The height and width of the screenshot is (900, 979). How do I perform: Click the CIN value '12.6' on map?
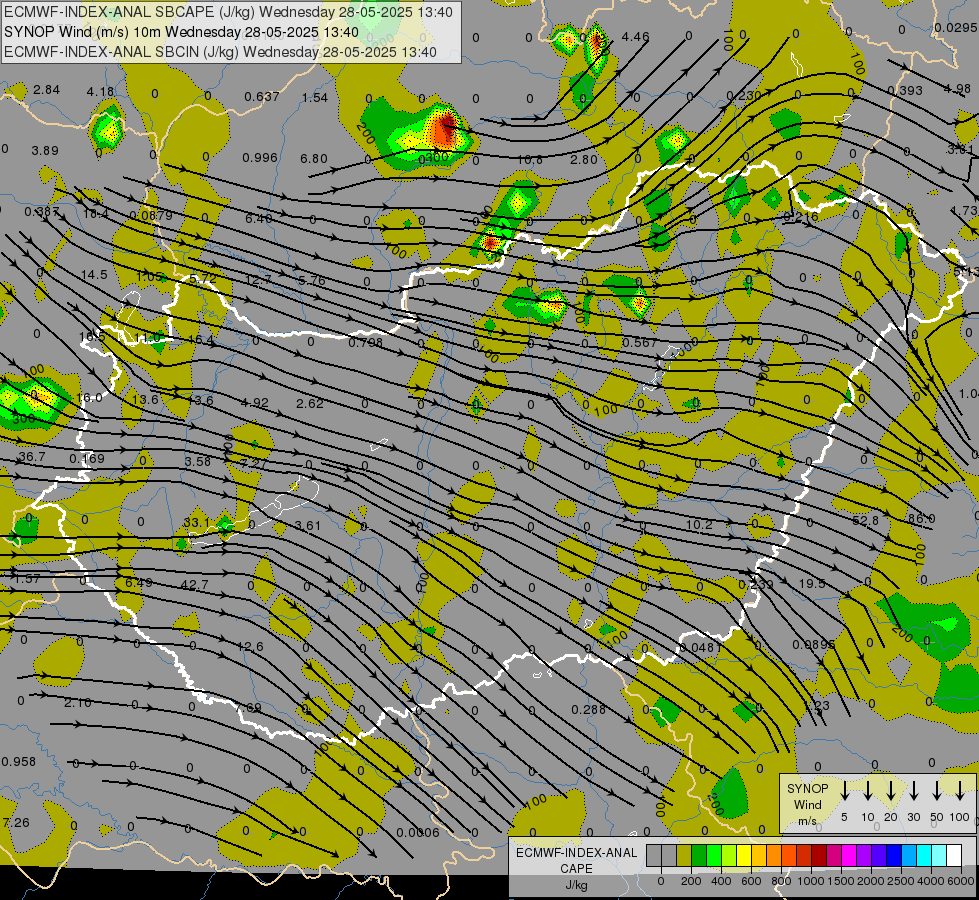pyautogui.click(x=250, y=646)
